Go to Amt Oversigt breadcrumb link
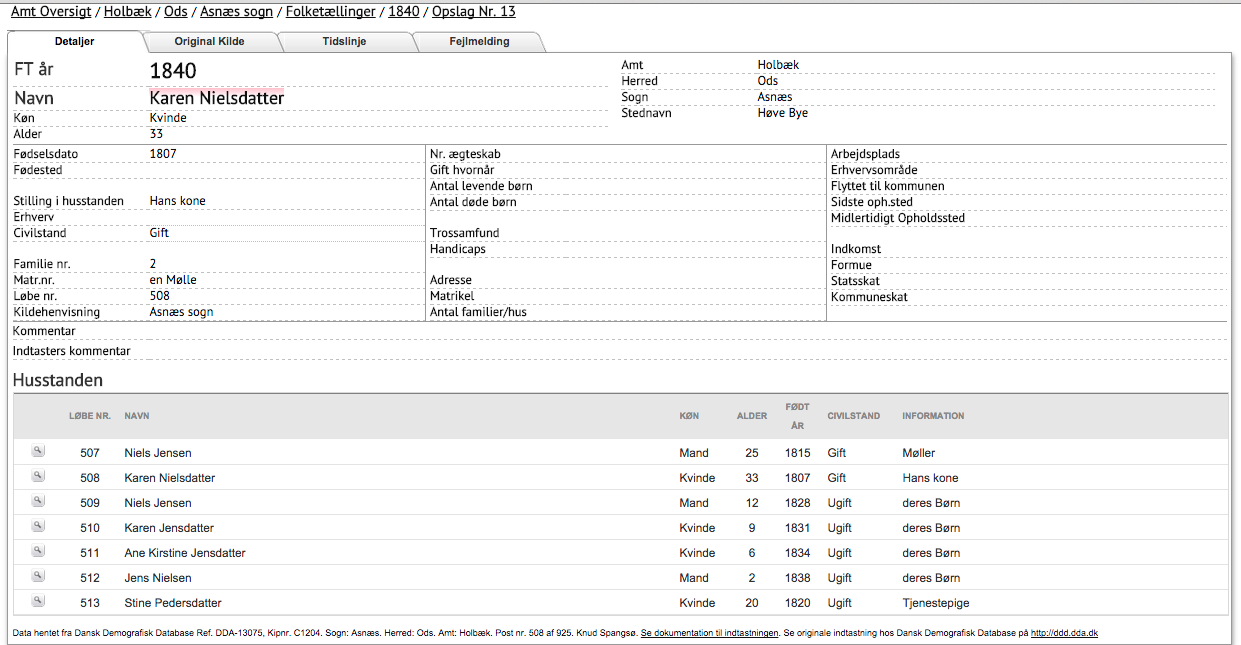This screenshot has height=645, width=1241. point(51,11)
